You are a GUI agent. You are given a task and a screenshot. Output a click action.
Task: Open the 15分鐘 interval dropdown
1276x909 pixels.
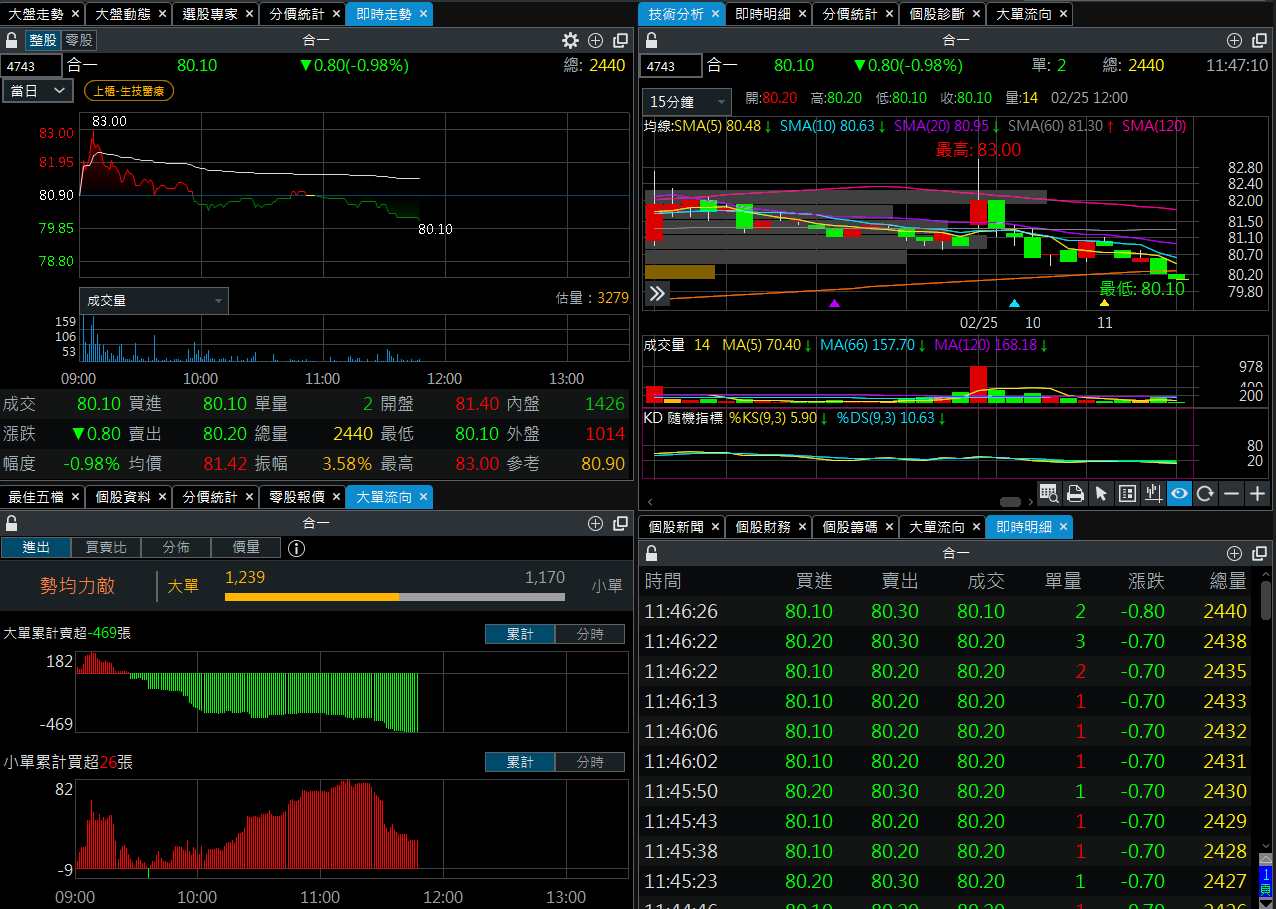688,101
